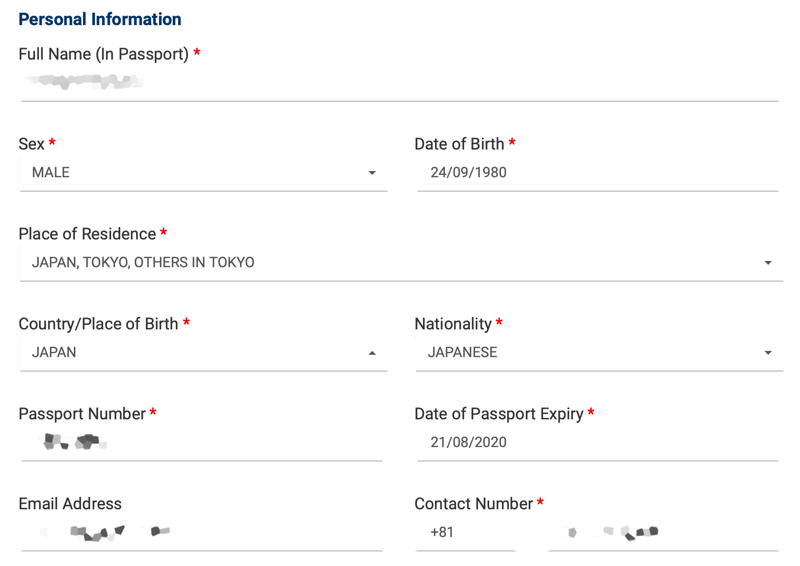Select the Date of Birth field 24/09/1980
The width and height of the screenshot is (800, 566).
tap(597, 173)
